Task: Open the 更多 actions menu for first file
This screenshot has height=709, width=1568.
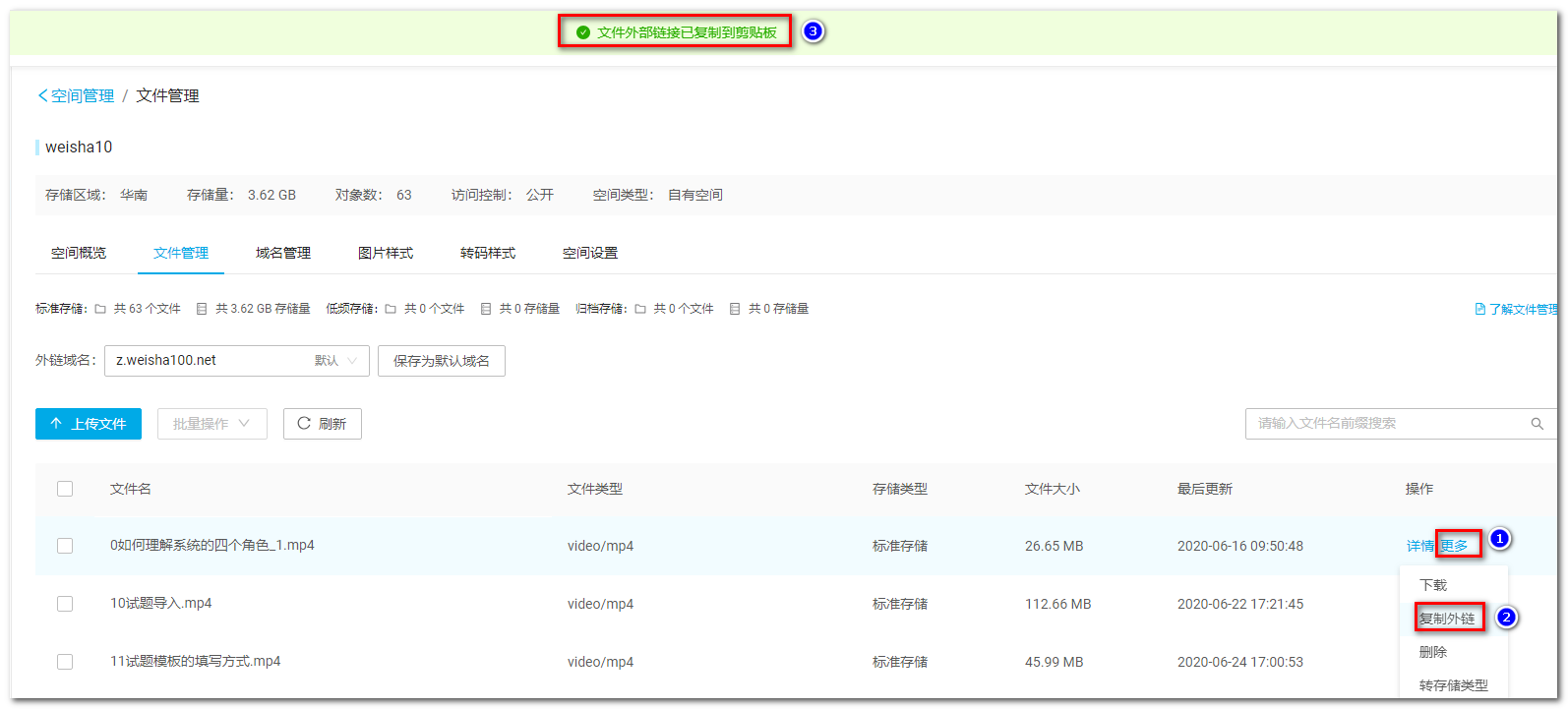Action: [1455, 546]
